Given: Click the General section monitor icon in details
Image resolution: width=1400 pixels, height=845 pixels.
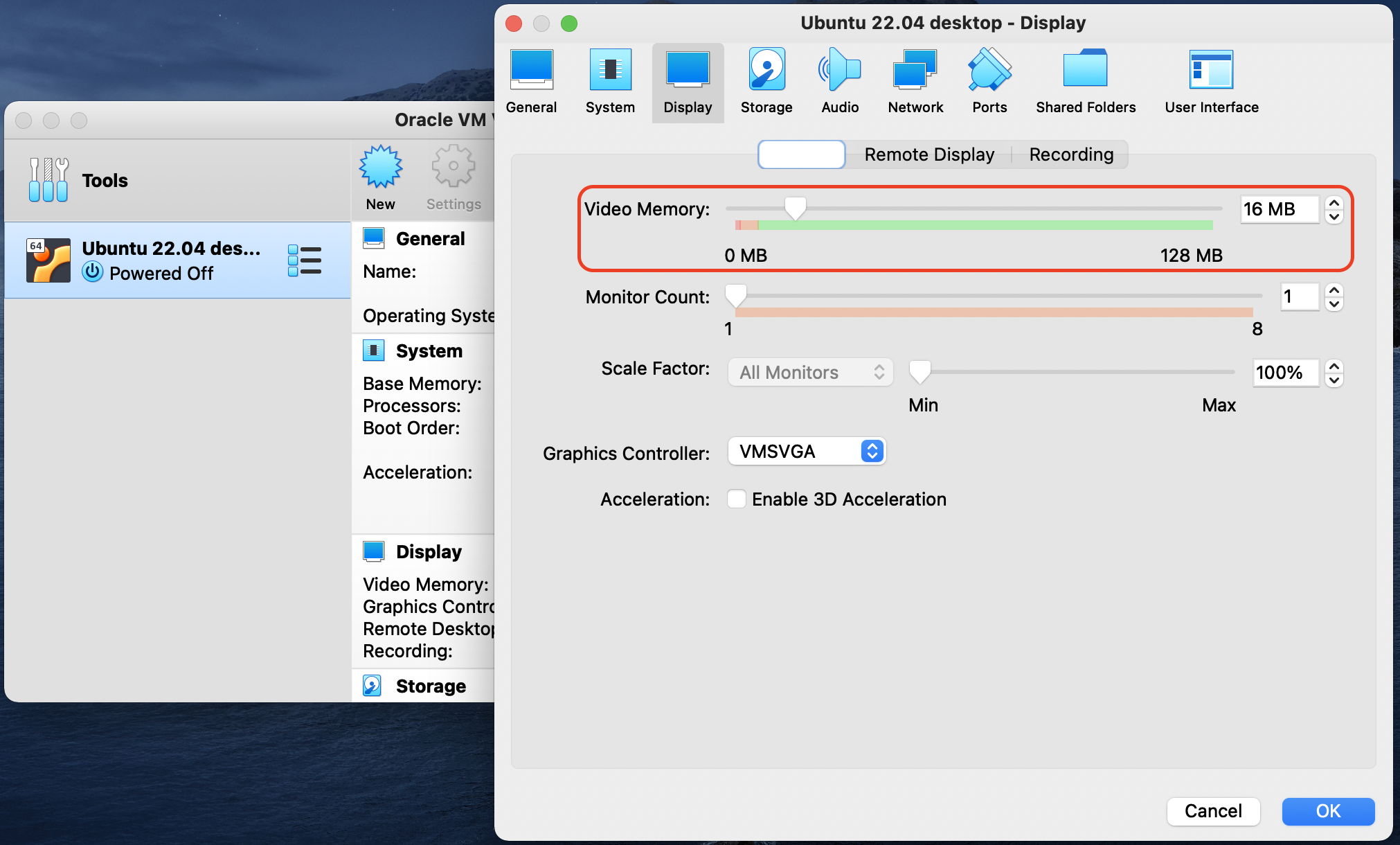Looking at the screenshot, I should (x=374, y=238).
